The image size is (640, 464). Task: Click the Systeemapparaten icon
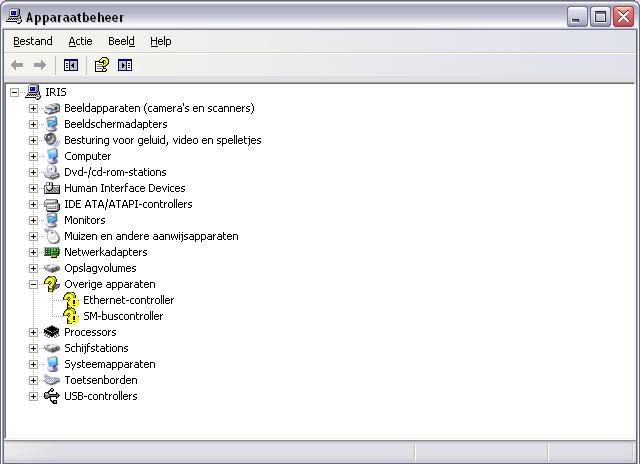pos(52,364)
